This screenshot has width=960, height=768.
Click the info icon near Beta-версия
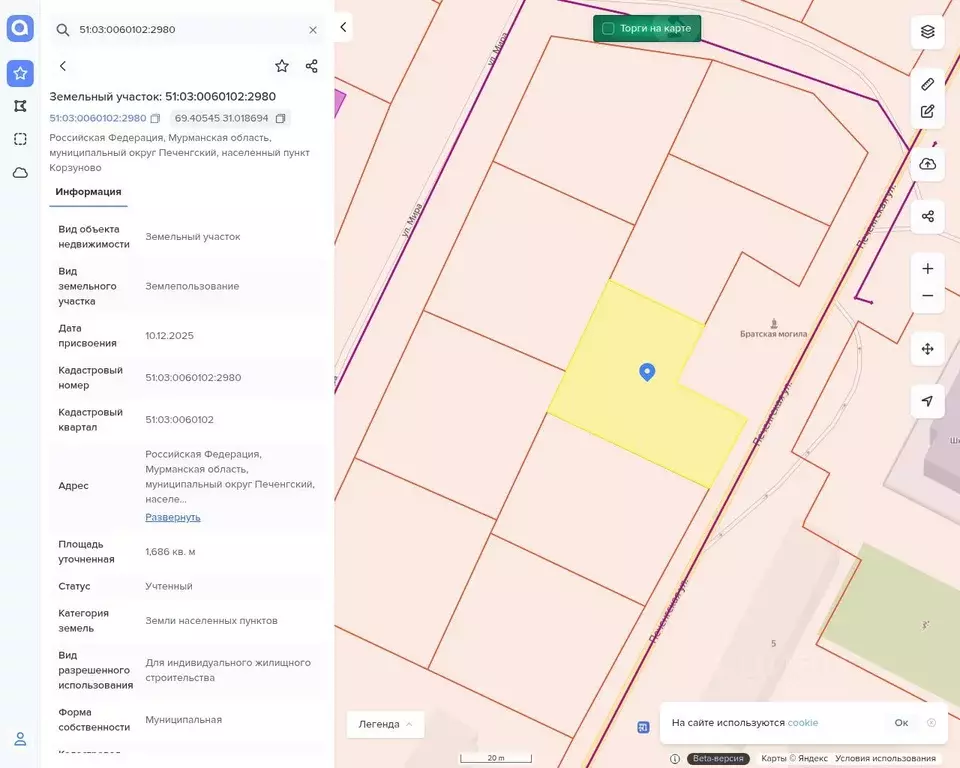(x=675, y=759)
